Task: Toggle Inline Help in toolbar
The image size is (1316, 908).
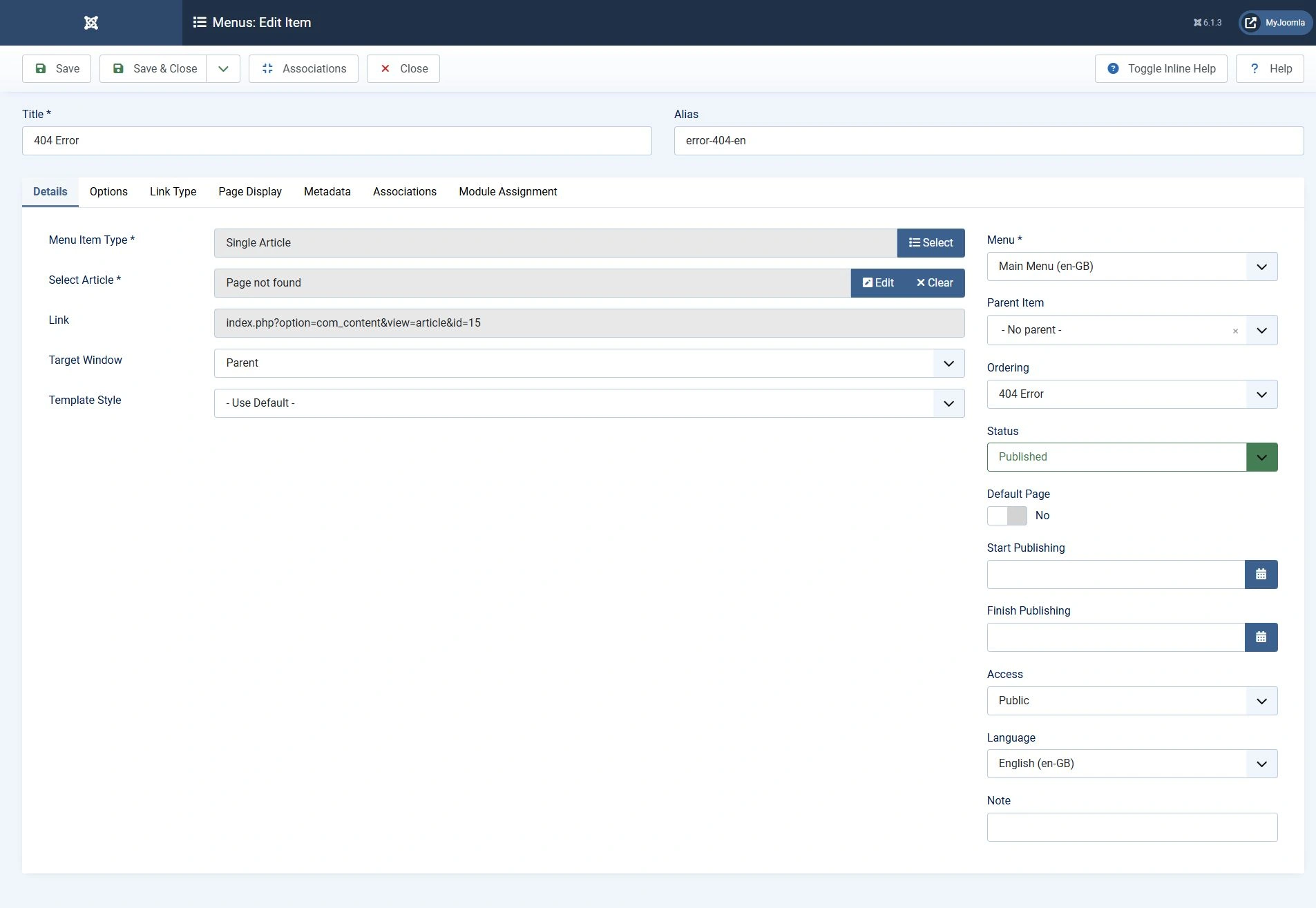Action: [x=1161, y=69]
